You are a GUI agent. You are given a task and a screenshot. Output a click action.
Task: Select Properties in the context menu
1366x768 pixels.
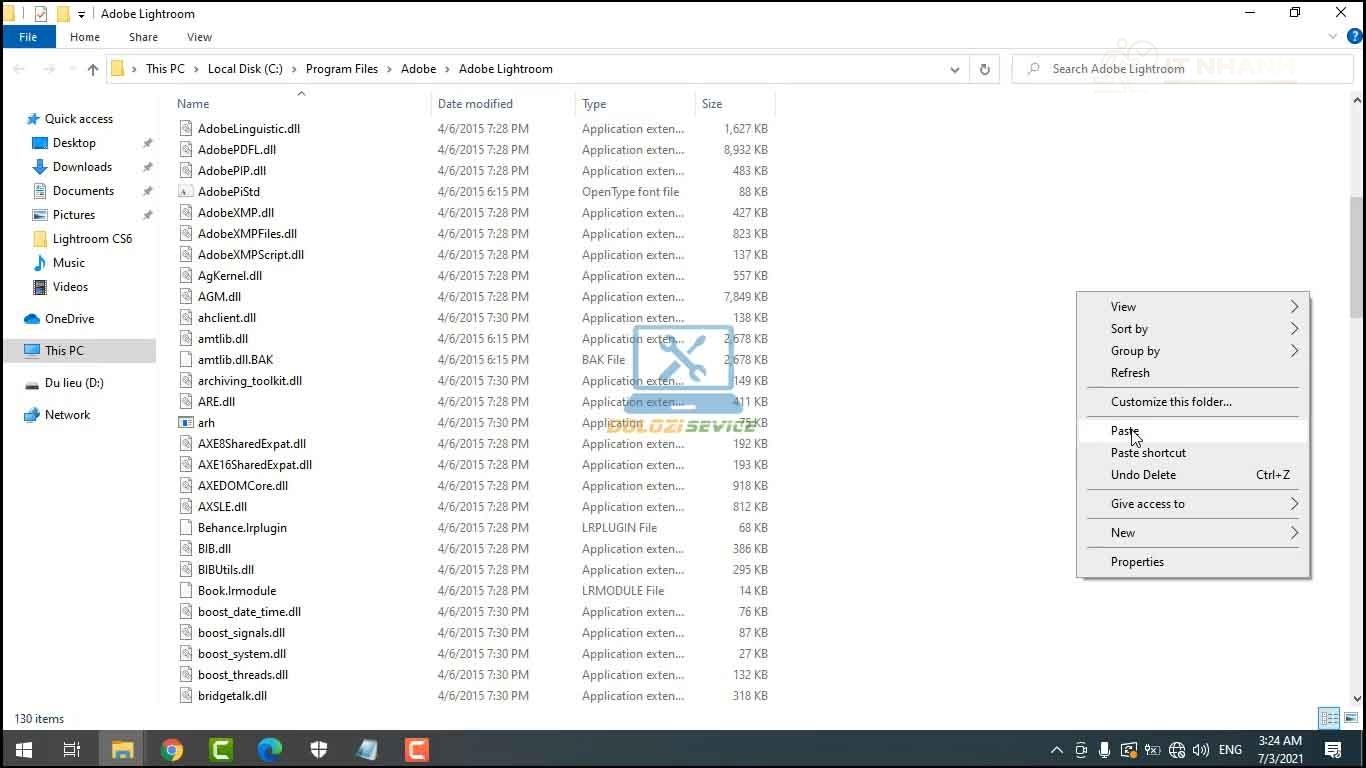pos(1137,562)
